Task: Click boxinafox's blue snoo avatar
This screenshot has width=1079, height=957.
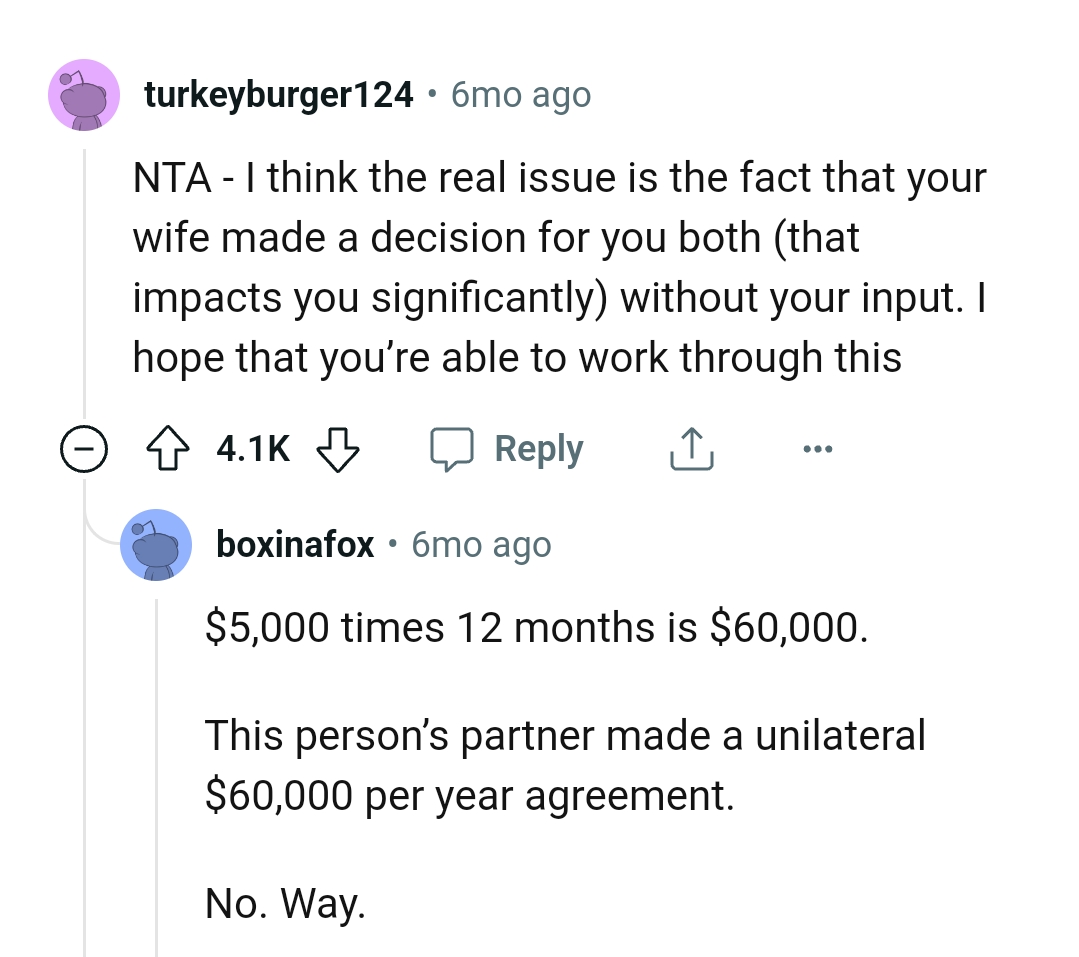Action: click(x=156, y=544)
